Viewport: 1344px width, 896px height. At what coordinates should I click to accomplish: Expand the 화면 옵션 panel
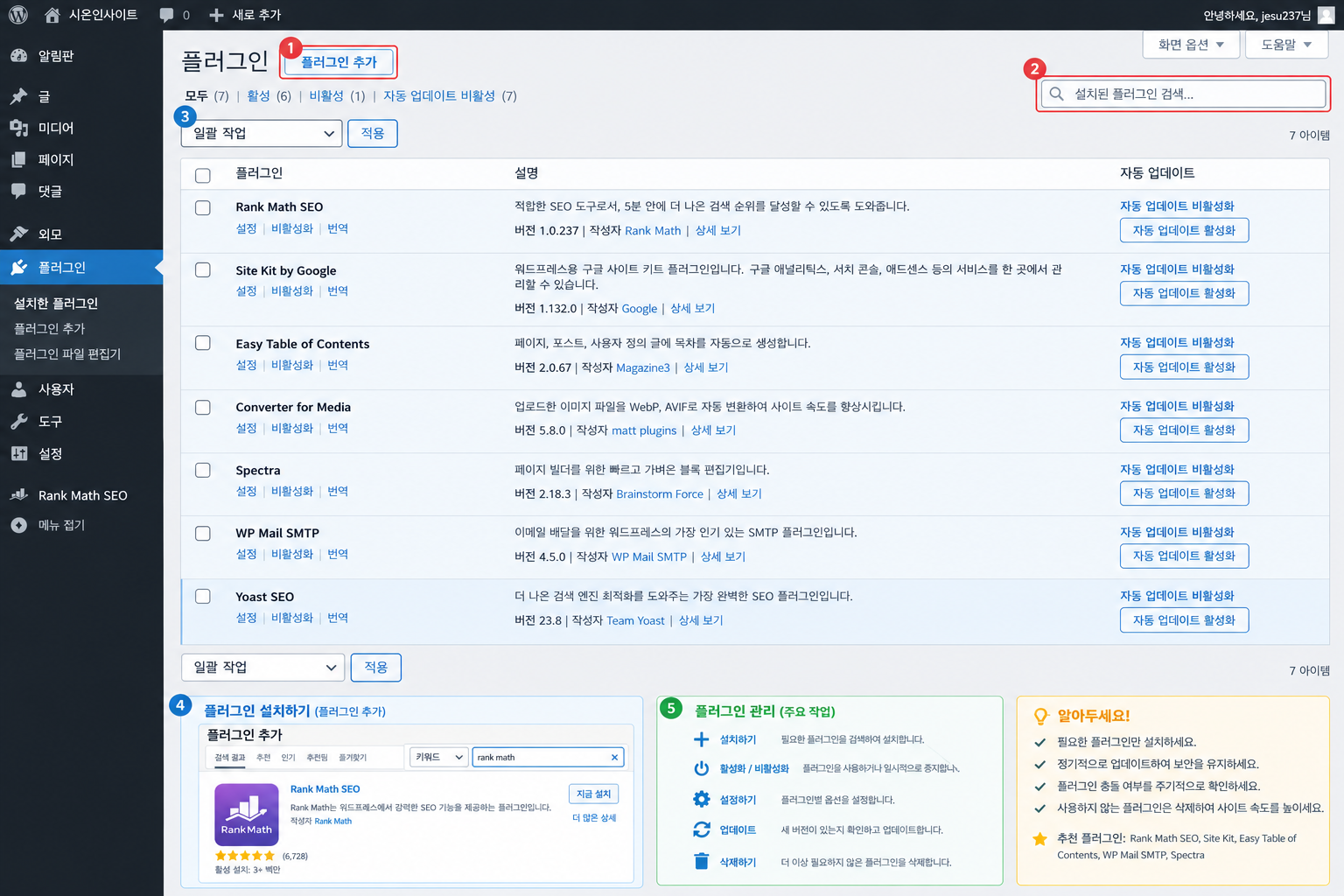1191,45
